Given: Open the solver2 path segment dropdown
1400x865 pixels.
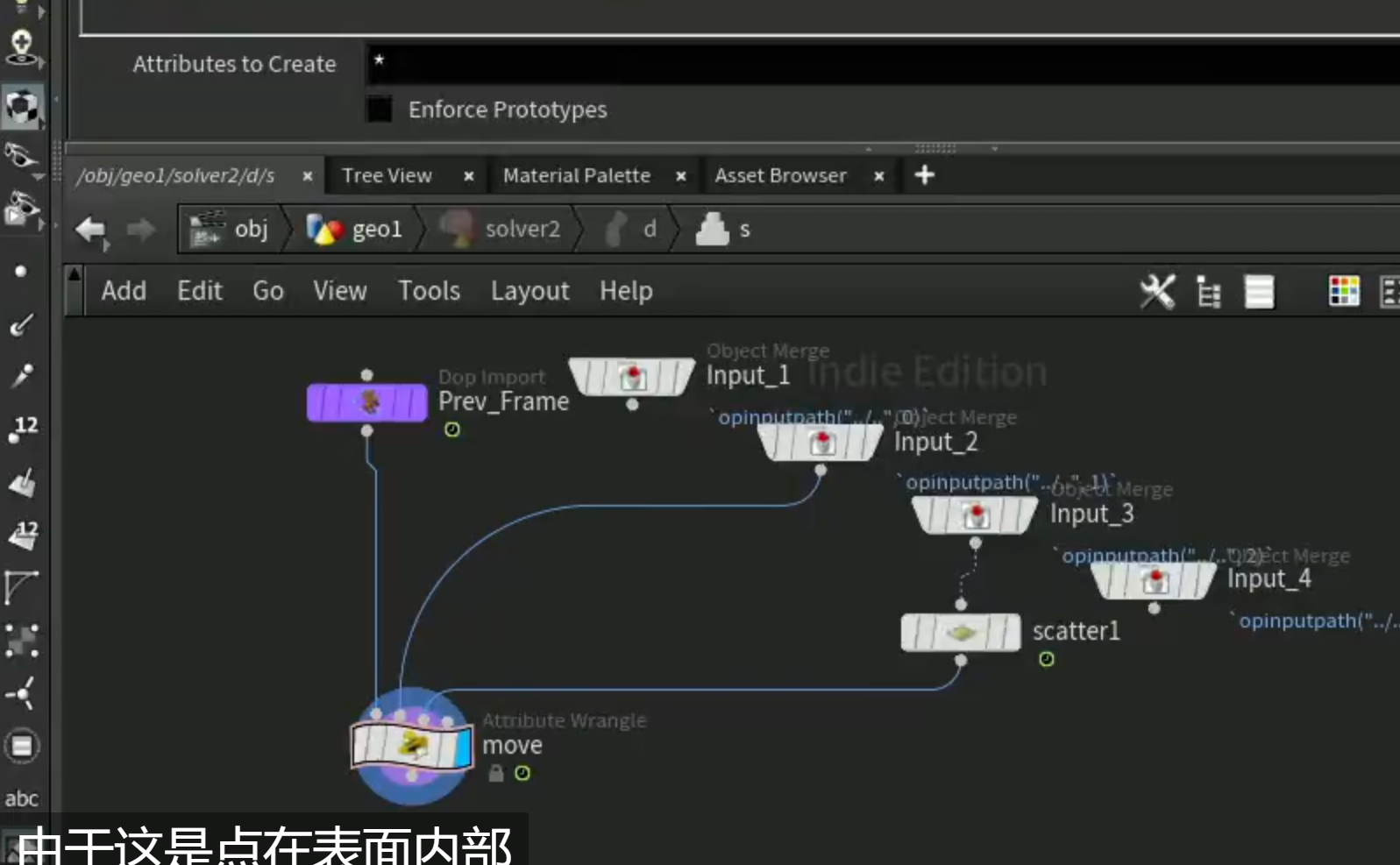Looking at the screenshot, I should 500,230.
